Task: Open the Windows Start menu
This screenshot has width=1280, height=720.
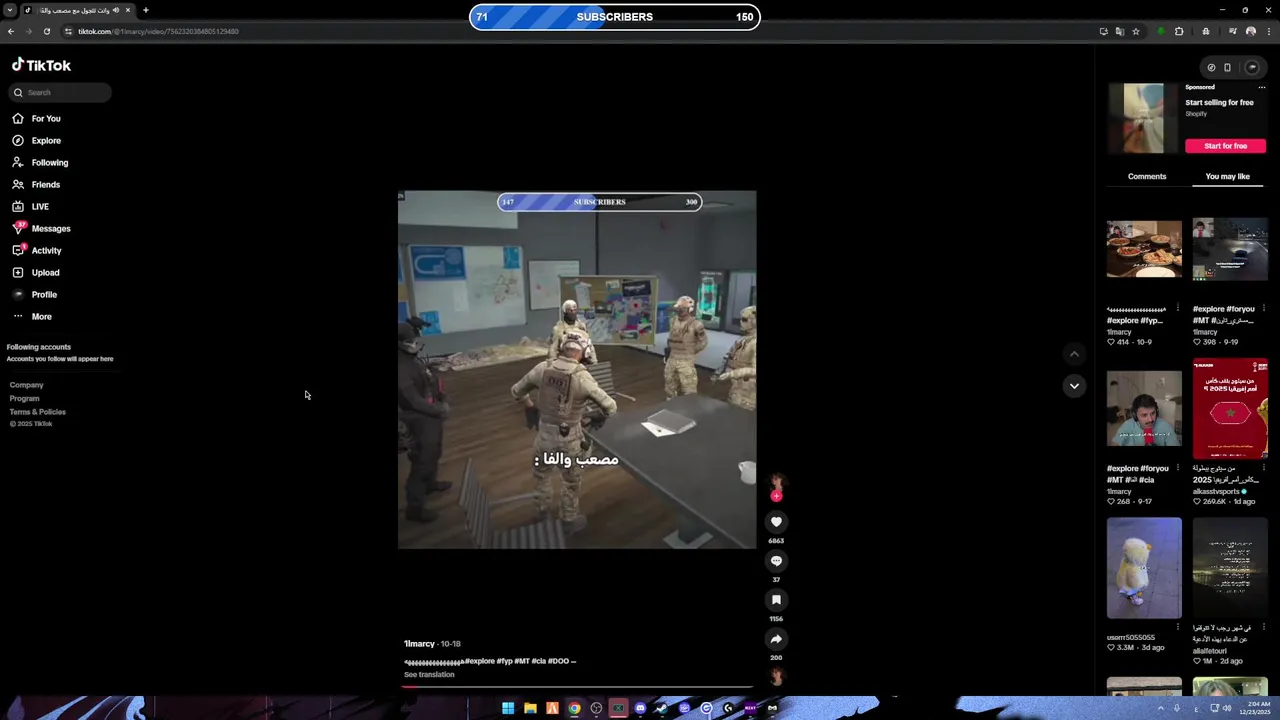Action: tap(508, 708)
